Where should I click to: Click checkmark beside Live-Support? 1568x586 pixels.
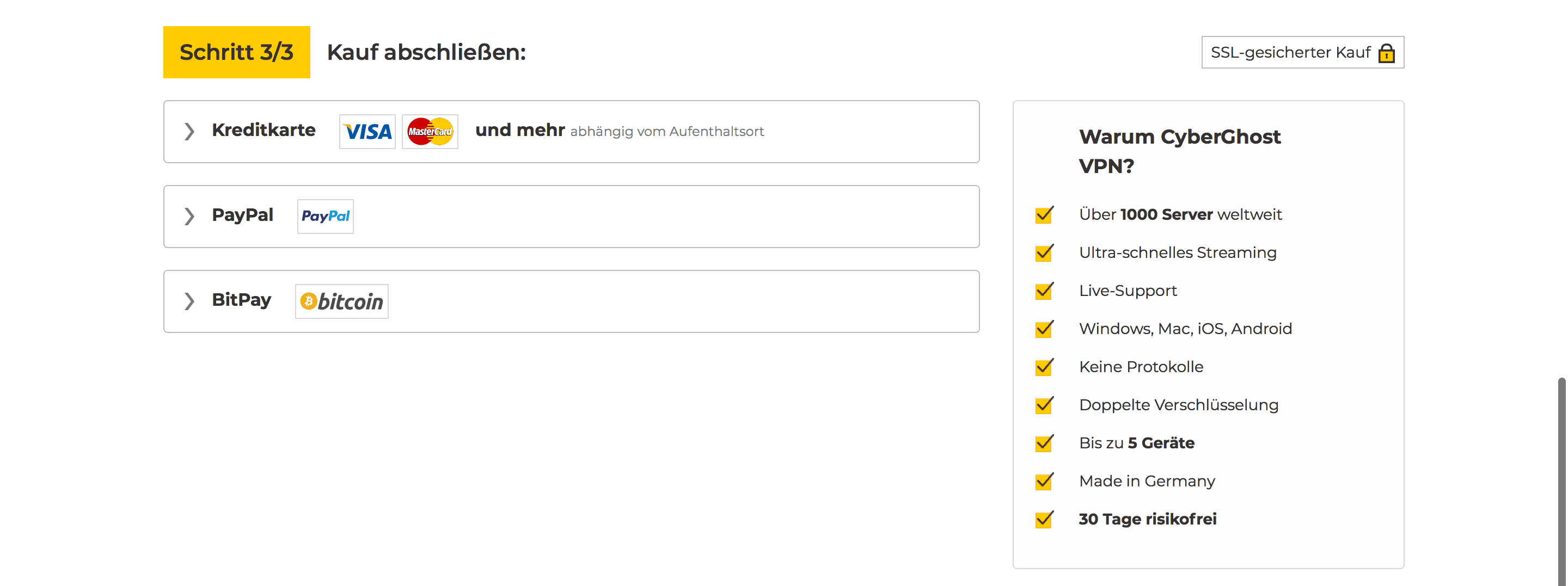[1044, 290]
